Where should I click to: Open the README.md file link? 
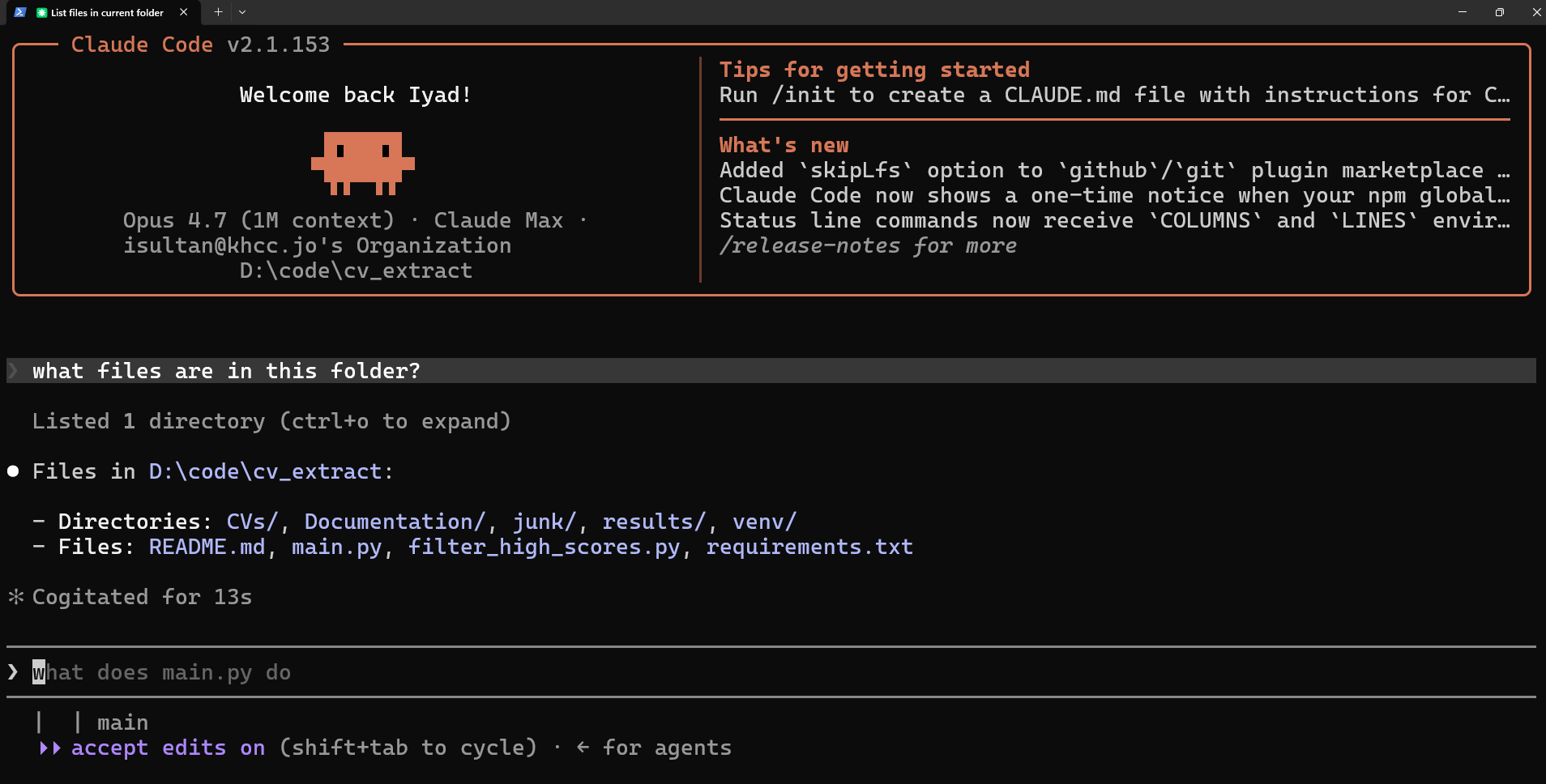point(207,547)
